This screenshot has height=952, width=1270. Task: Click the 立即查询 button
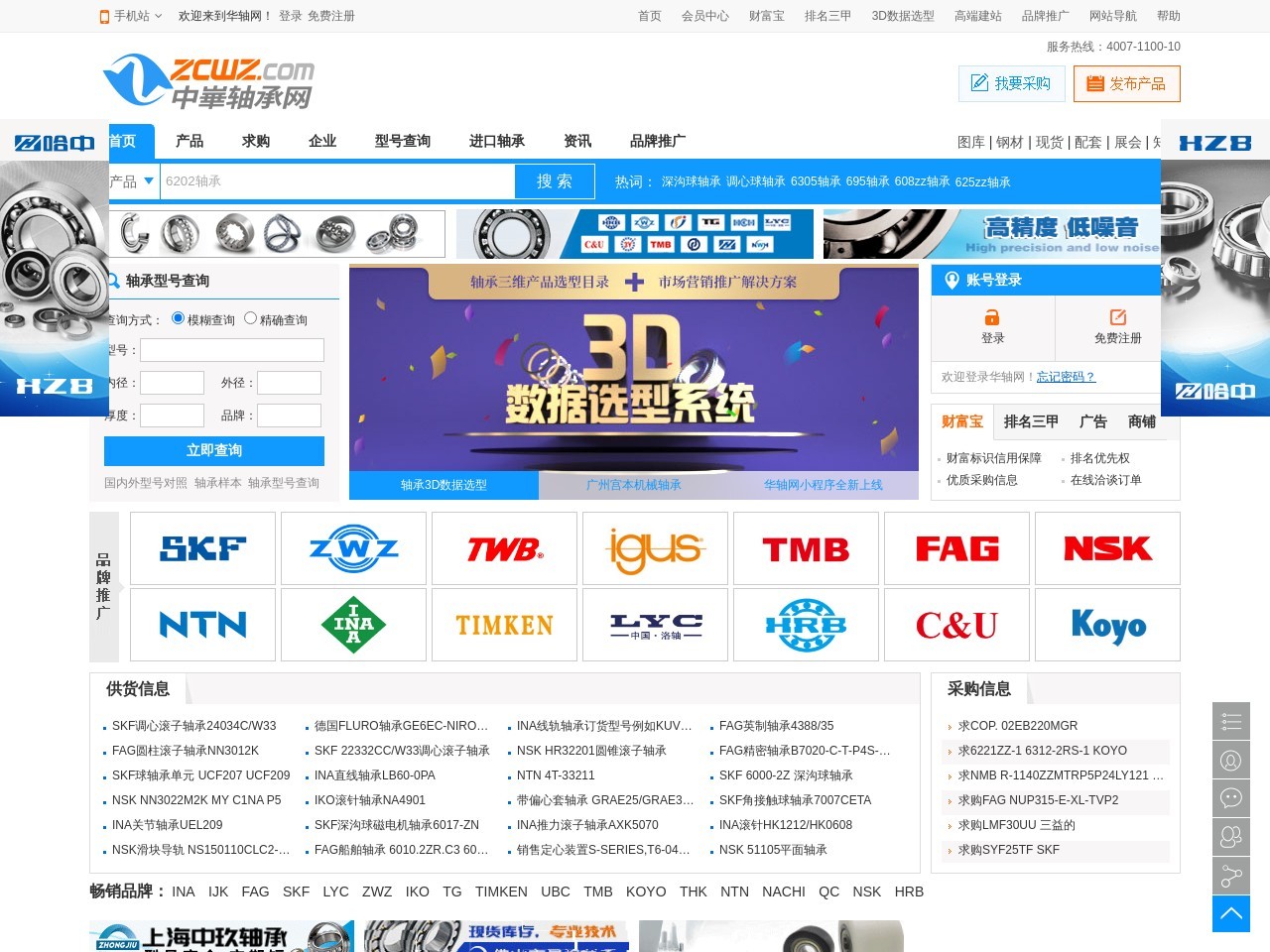pyautogui.click(x=214, y=450)
